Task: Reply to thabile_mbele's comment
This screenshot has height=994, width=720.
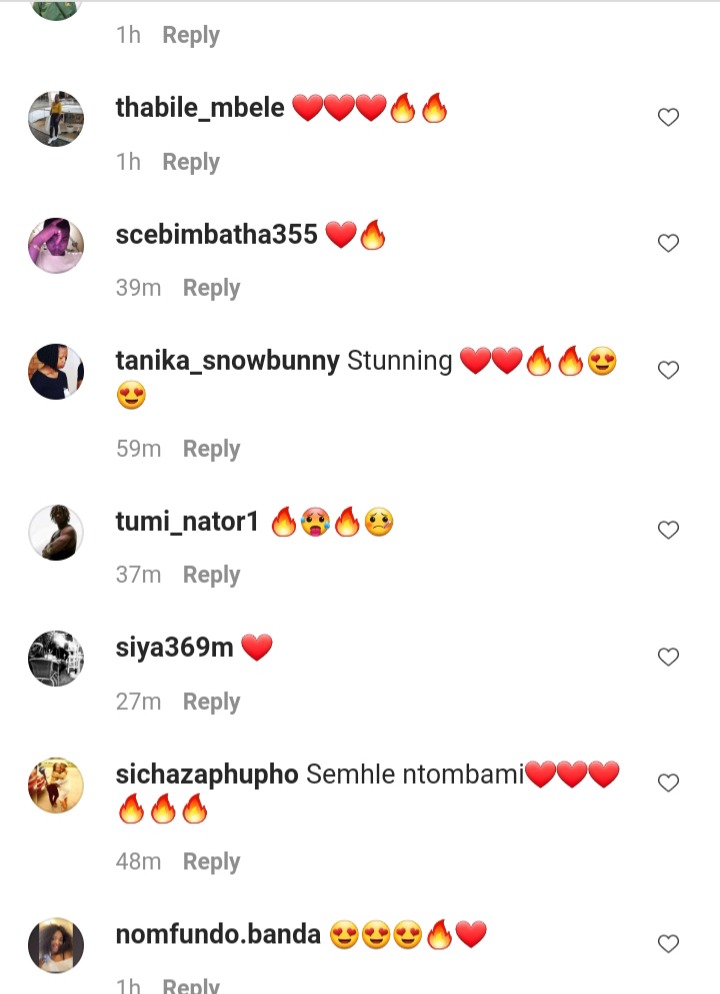Action: 191,162
